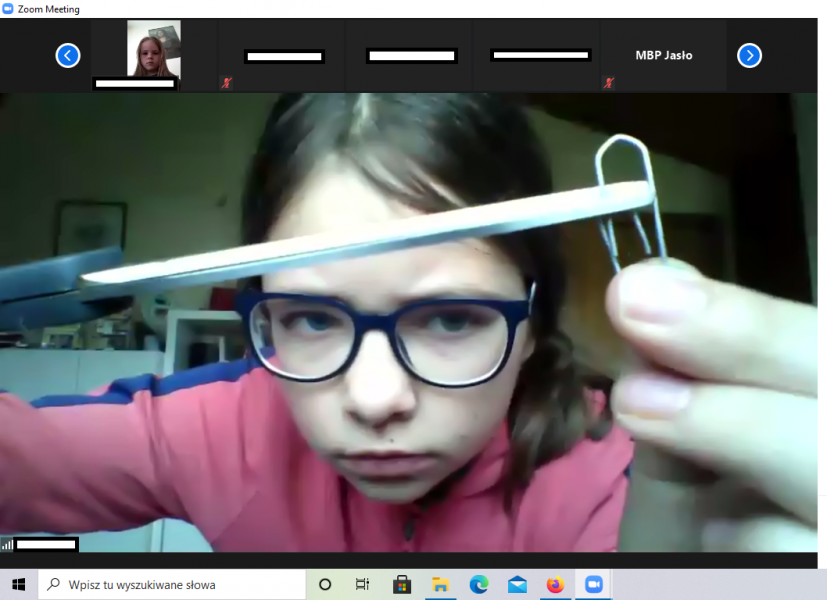Open File Explorer from taskbar
This screenshot has height=600, width=827.
[440, 585]
